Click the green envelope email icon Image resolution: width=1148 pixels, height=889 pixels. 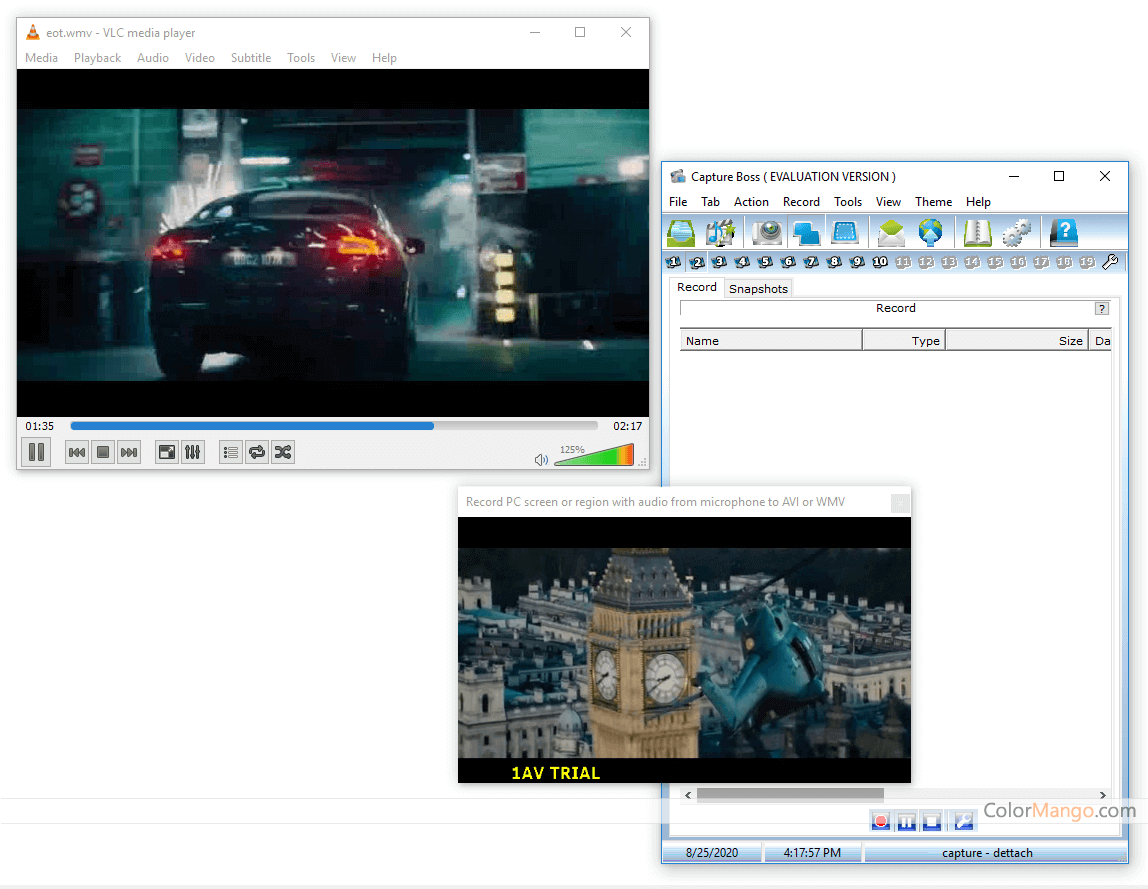[x=891, y=232]
